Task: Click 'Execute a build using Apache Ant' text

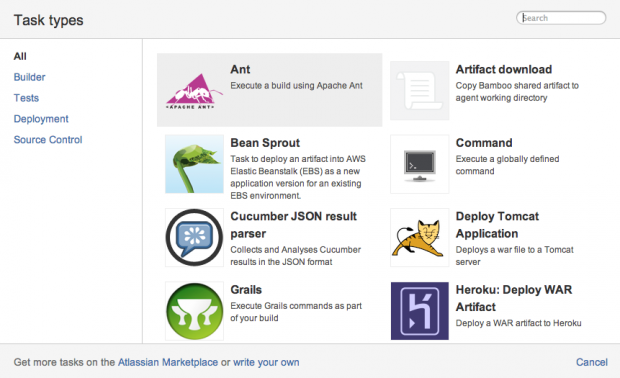Action: [x=297, y=86]
